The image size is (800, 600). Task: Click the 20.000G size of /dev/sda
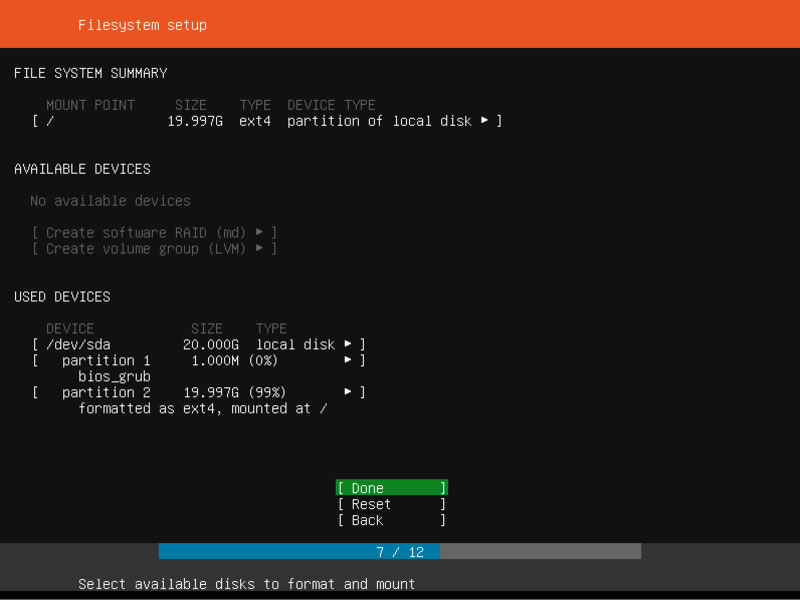click(211, 344)
